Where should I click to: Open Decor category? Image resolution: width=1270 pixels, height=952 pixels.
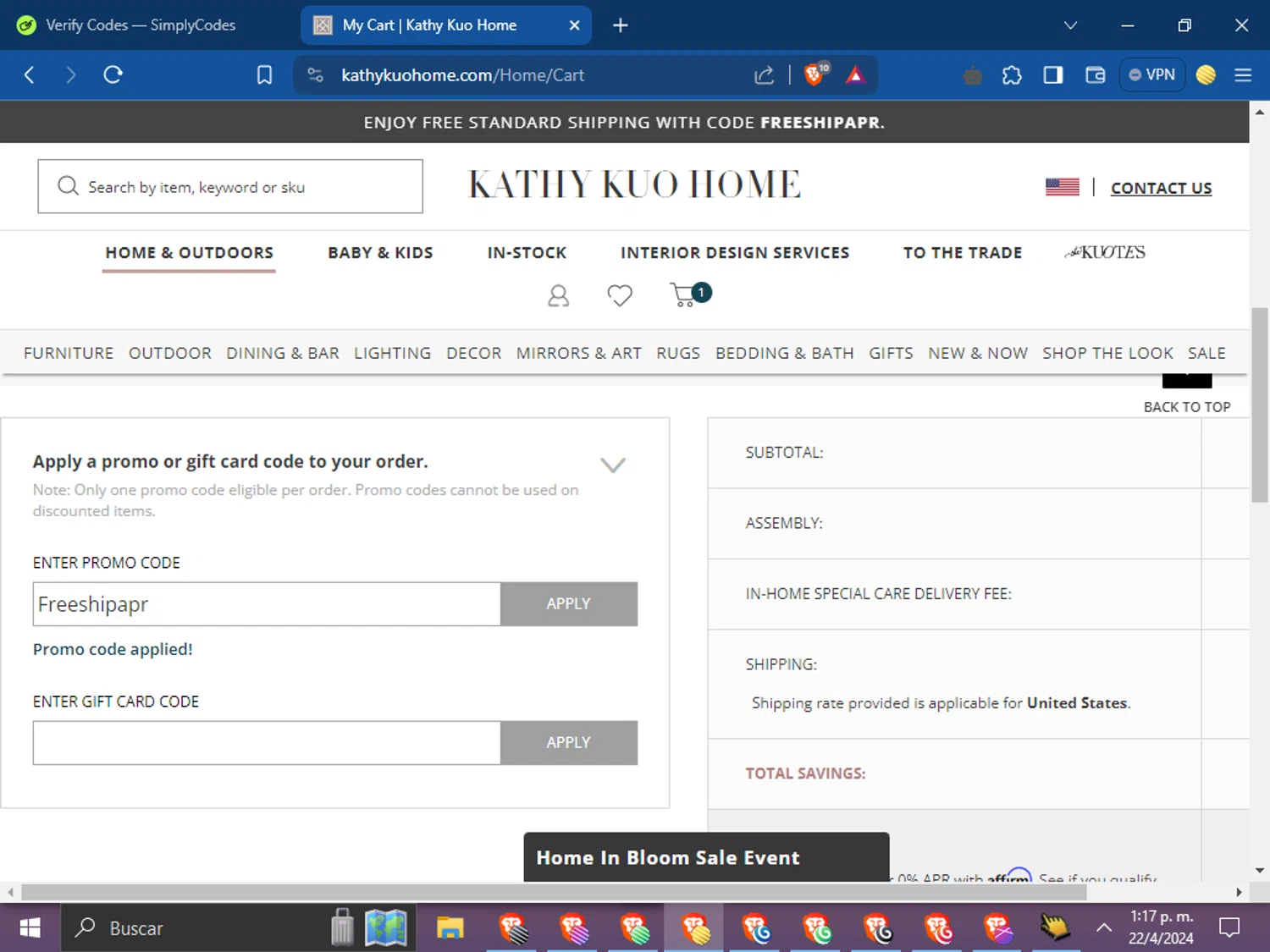[473, 353]
